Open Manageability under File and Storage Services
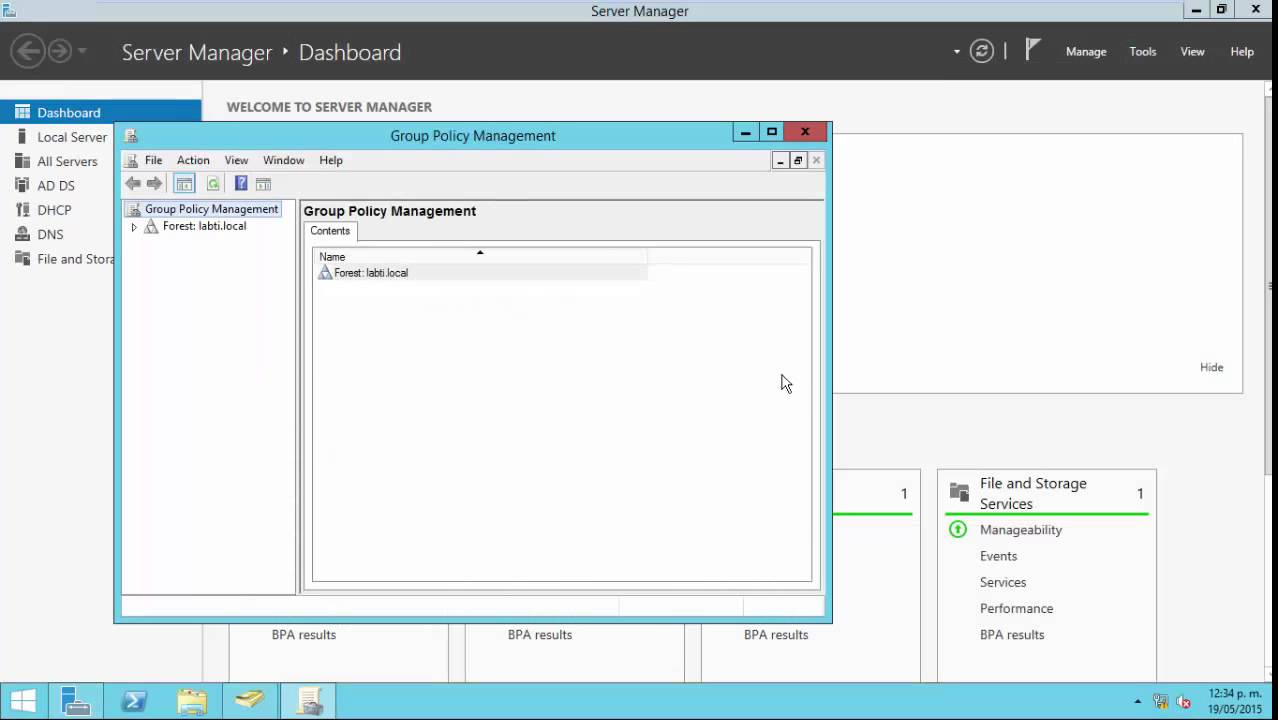 tap(1021, 530)
